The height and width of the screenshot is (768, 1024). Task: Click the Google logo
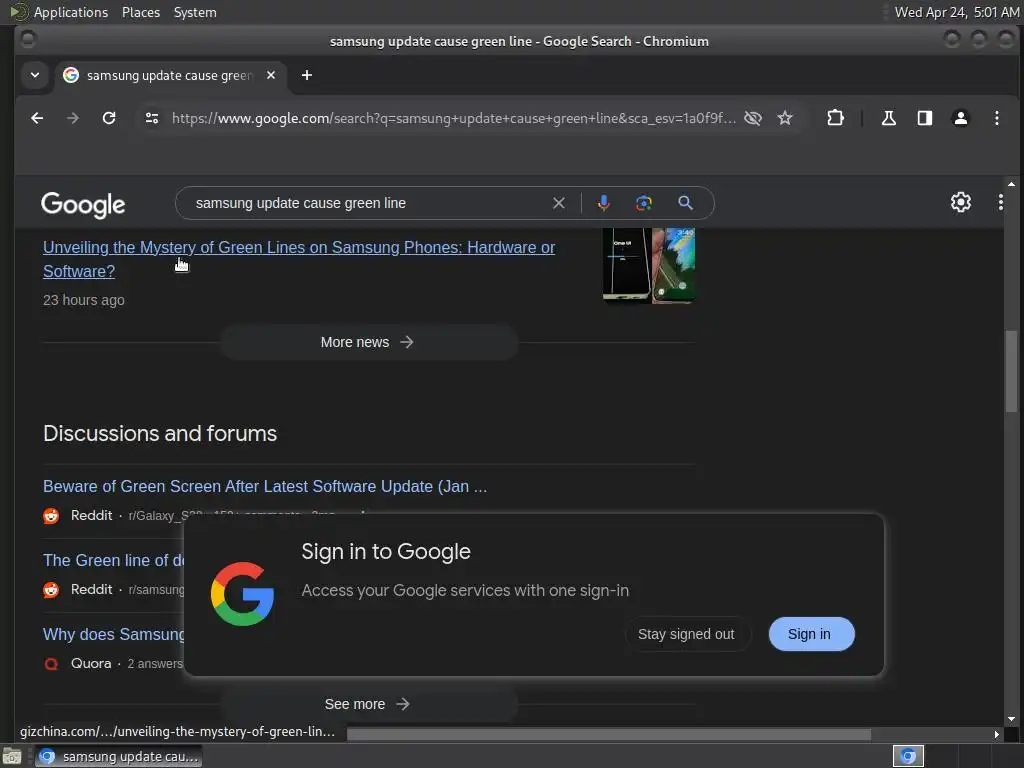point(83,205)
